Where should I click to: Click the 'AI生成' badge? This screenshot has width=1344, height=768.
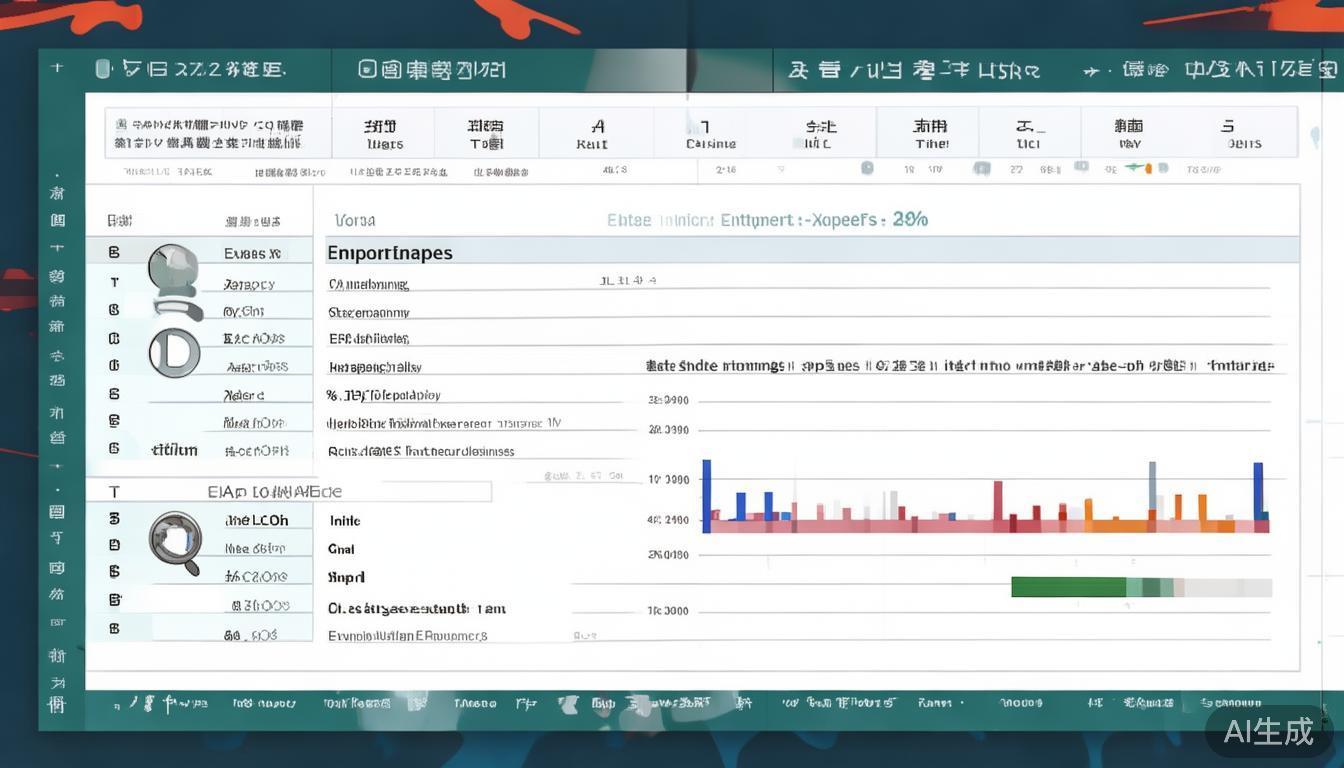click(1270, 732)
